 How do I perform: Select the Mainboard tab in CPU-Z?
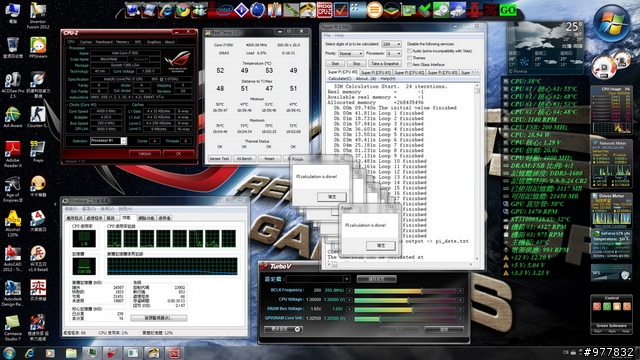pyautogui.click(x=104, y=42)
